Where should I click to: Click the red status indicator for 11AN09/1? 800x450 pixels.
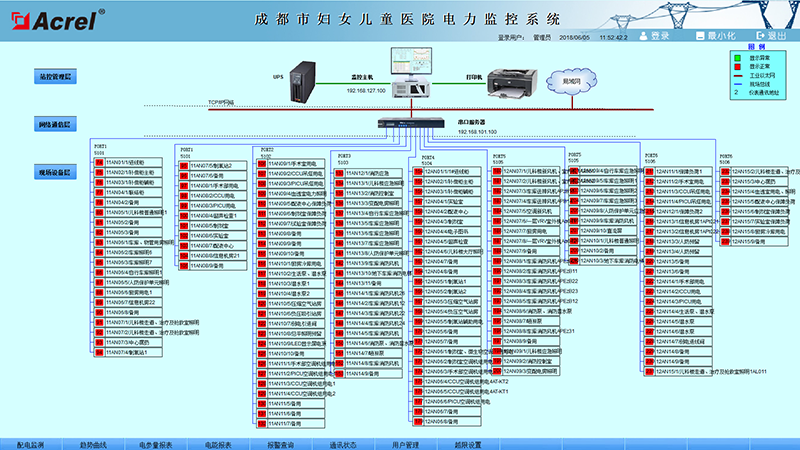pyautogui.click(x=262, y=164)
